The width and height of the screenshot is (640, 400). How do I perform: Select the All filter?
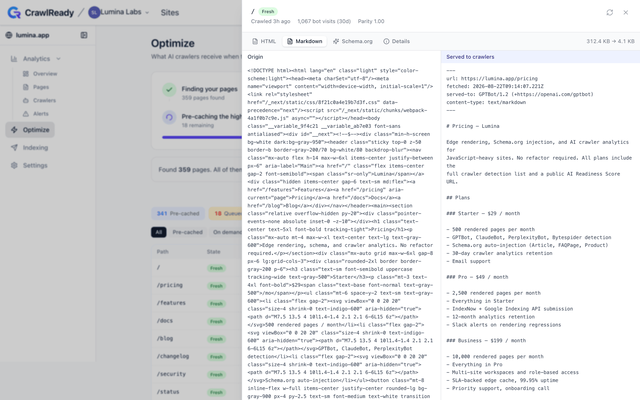pyautogui.click(x=158, y=232)
